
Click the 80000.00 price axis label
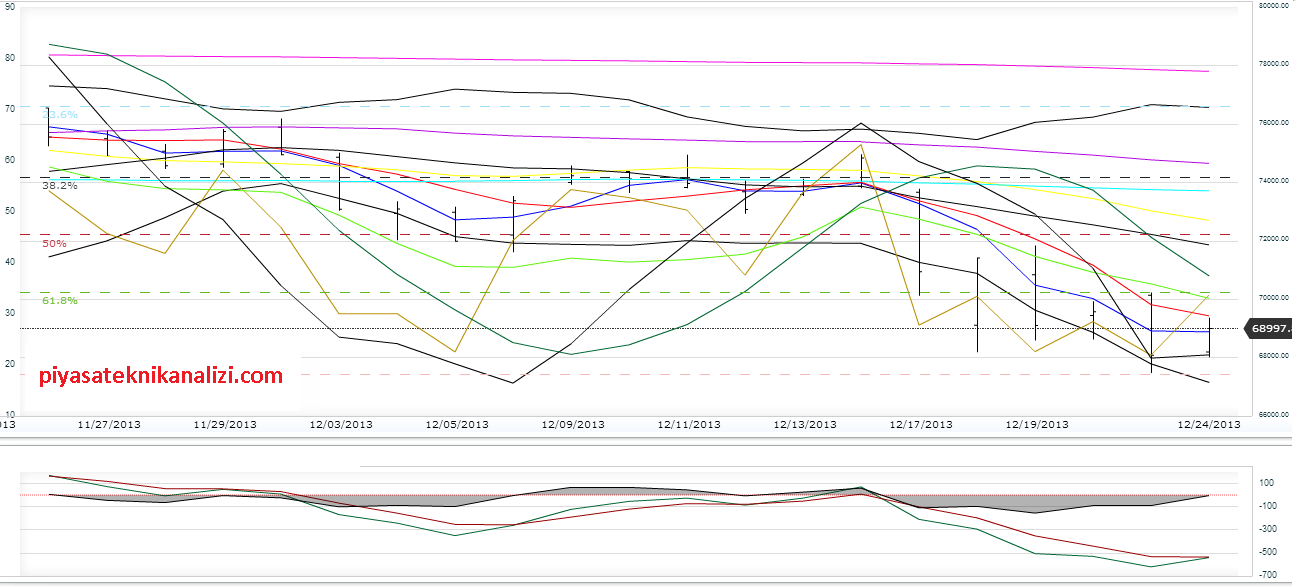1271,6
